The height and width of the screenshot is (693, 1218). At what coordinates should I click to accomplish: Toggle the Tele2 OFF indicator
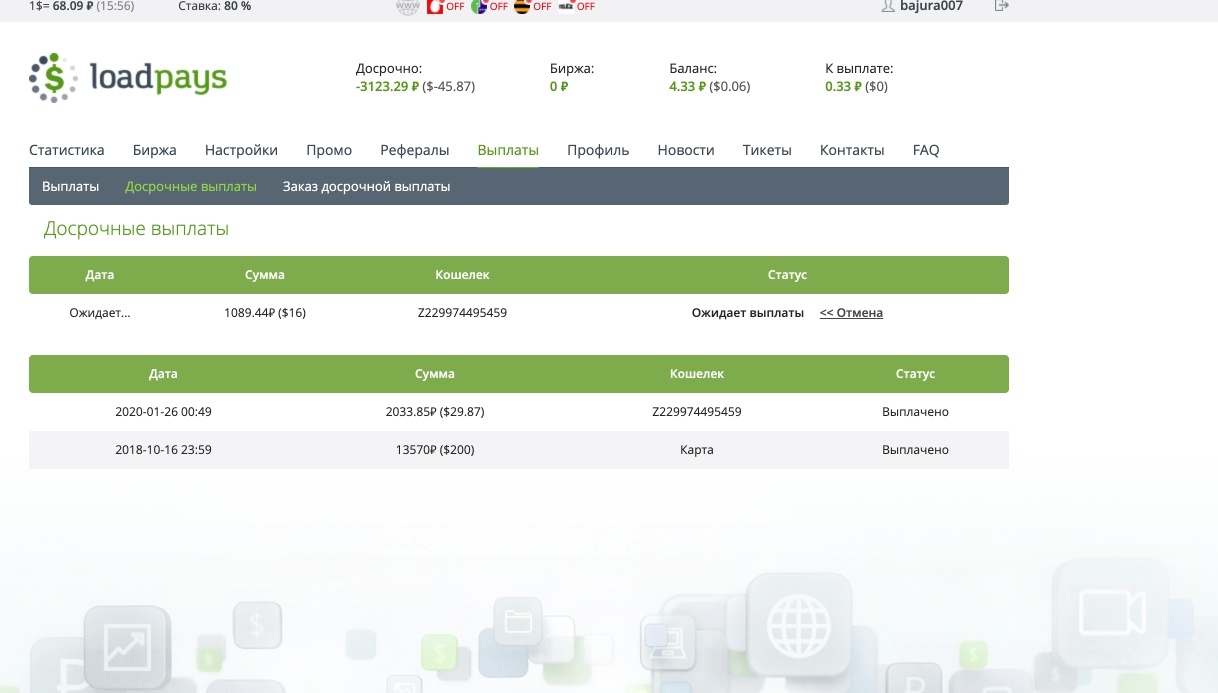pos(576,7)
